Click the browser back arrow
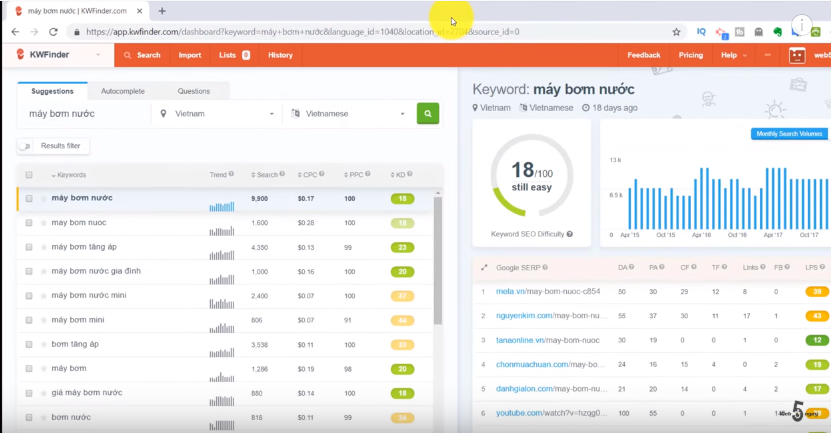Image resolution: width=831 pixels, height=433 pixels. (x=15, y=32)
